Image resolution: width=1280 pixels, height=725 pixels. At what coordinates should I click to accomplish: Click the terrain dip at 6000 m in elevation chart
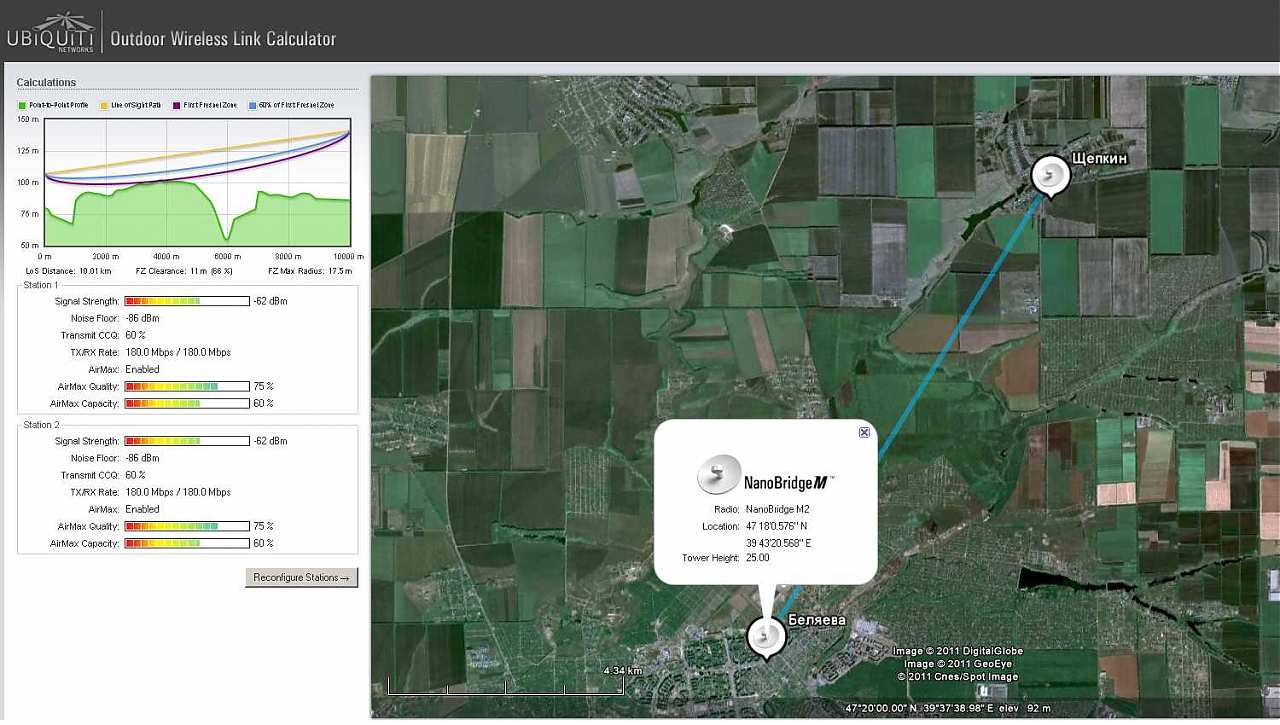[228, 236]
